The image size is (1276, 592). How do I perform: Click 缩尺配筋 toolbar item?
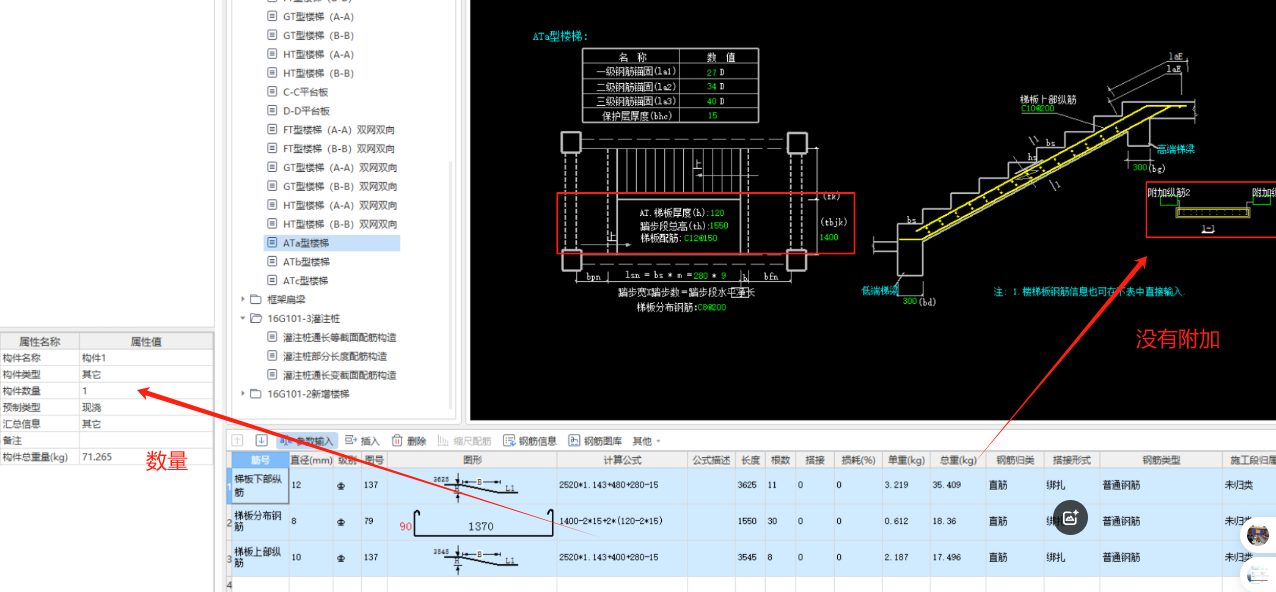pos(464,440)
